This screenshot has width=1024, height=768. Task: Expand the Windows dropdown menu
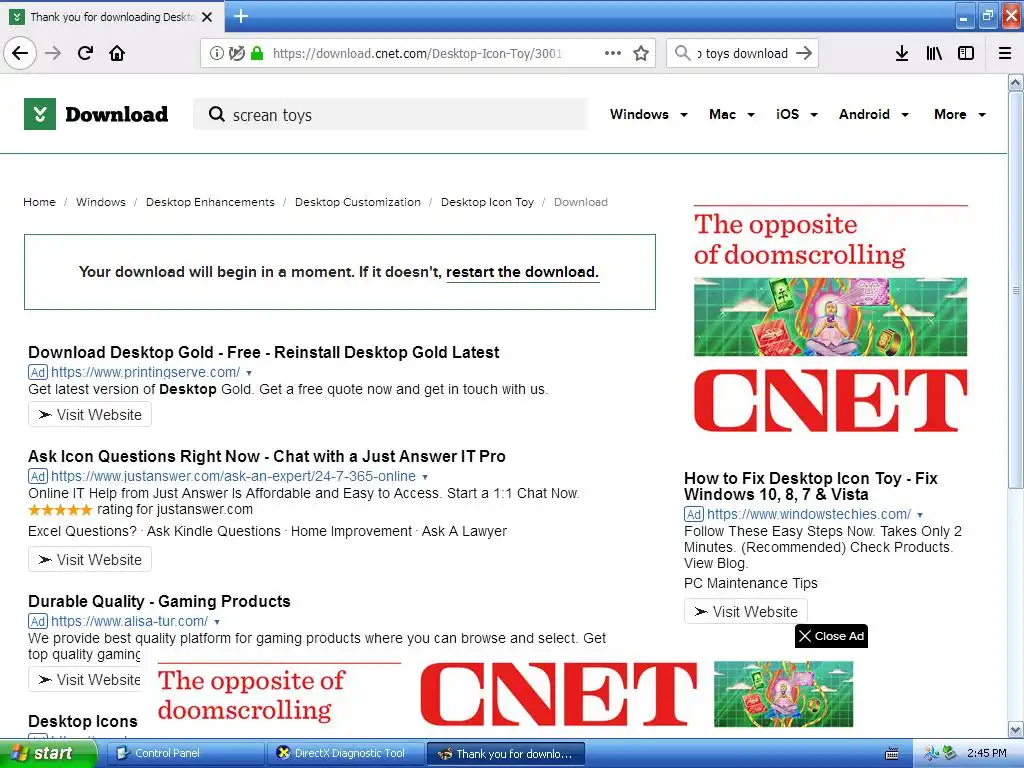coord(648,114)
